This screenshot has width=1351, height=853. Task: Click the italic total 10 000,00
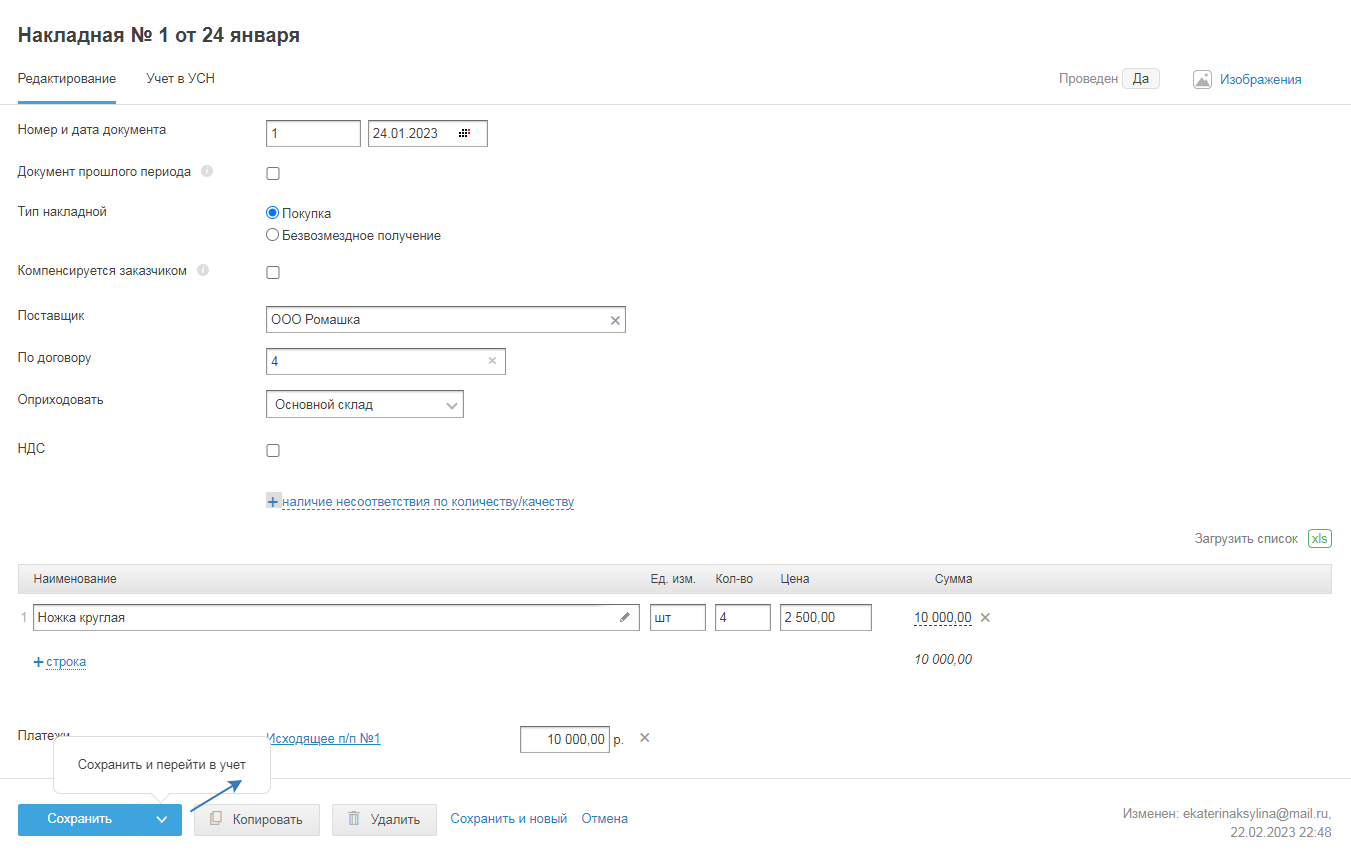tap(943, 660)
